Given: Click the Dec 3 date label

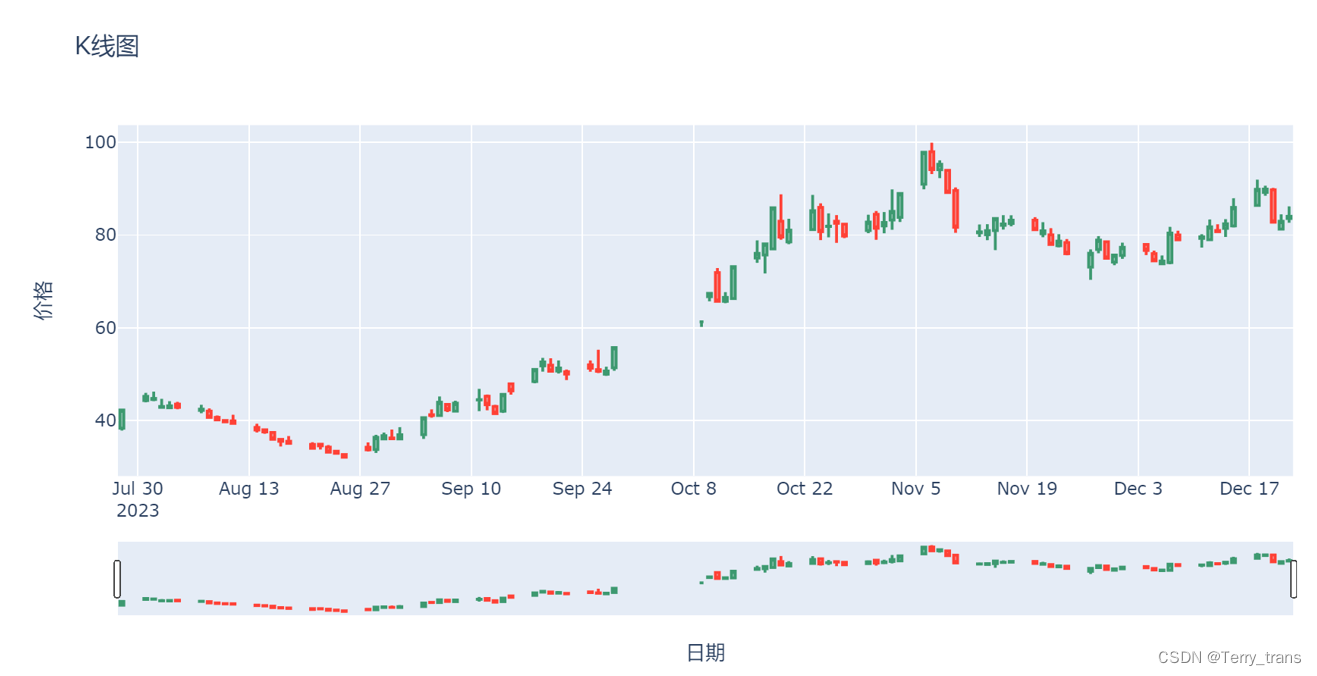Looking at the screenshot, I should tap(1138, 489).
